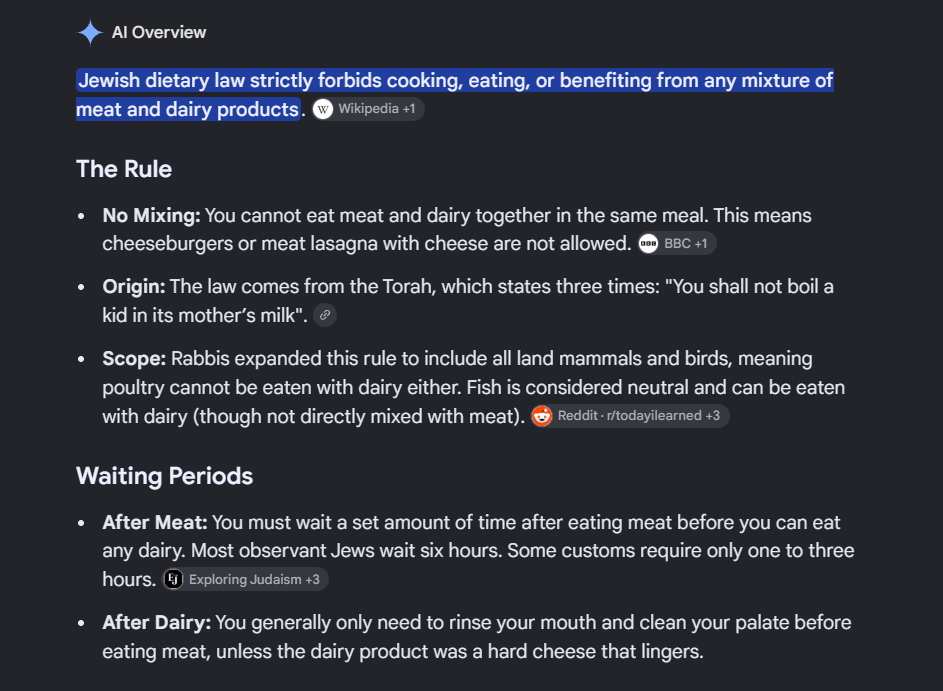Click the AI Overview sparkle icon
Viewport: 943px width, 691px height.
click(x=90, y=32)
